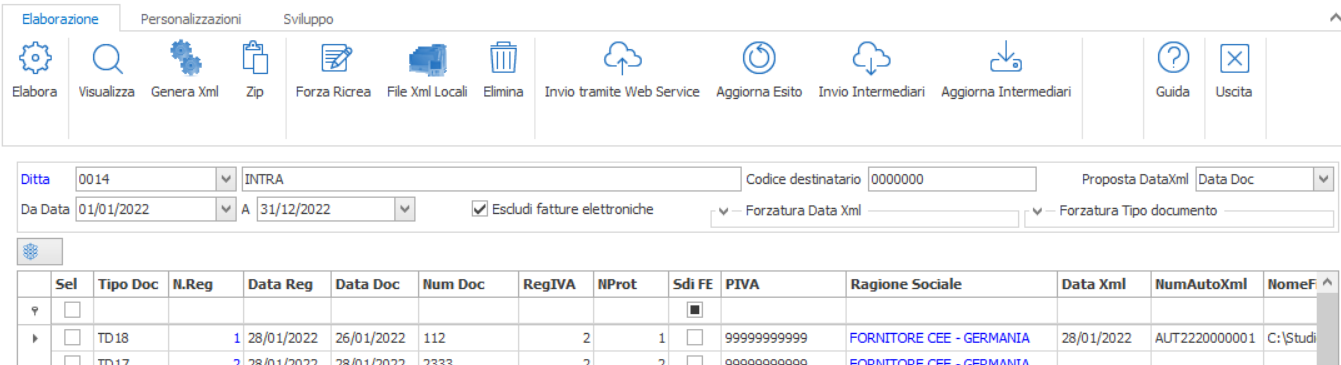Sort by Data Doc column header
The image size is (1341, 365).
(x=375, y=285)
